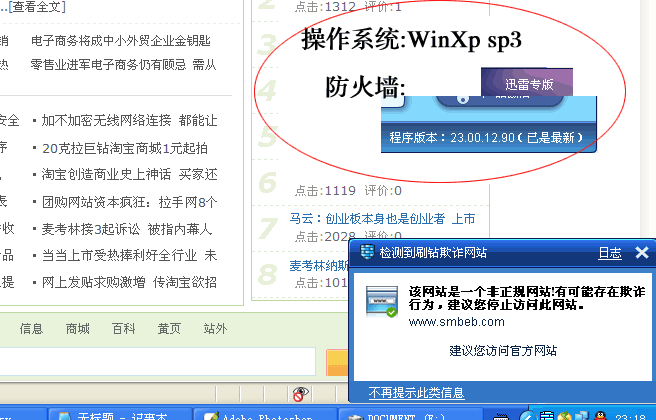Close the 检测到刷钻欺诈网站 popup

(x=642, y=252)
